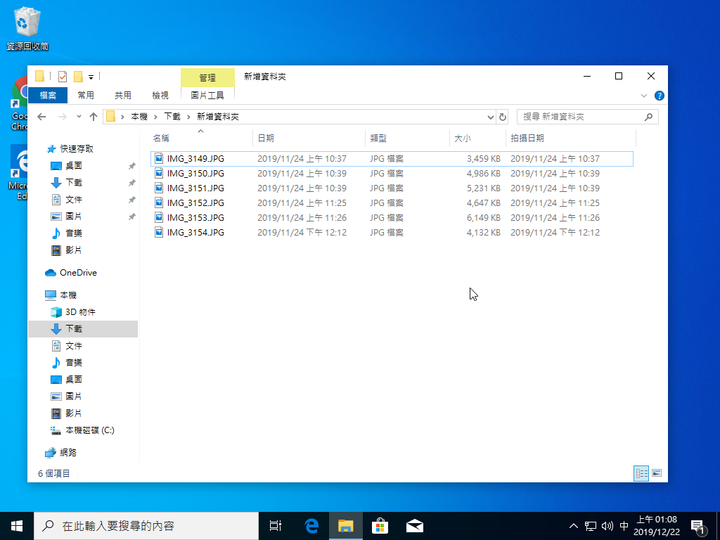Open the volume control tray icon

tap(607, 526)
